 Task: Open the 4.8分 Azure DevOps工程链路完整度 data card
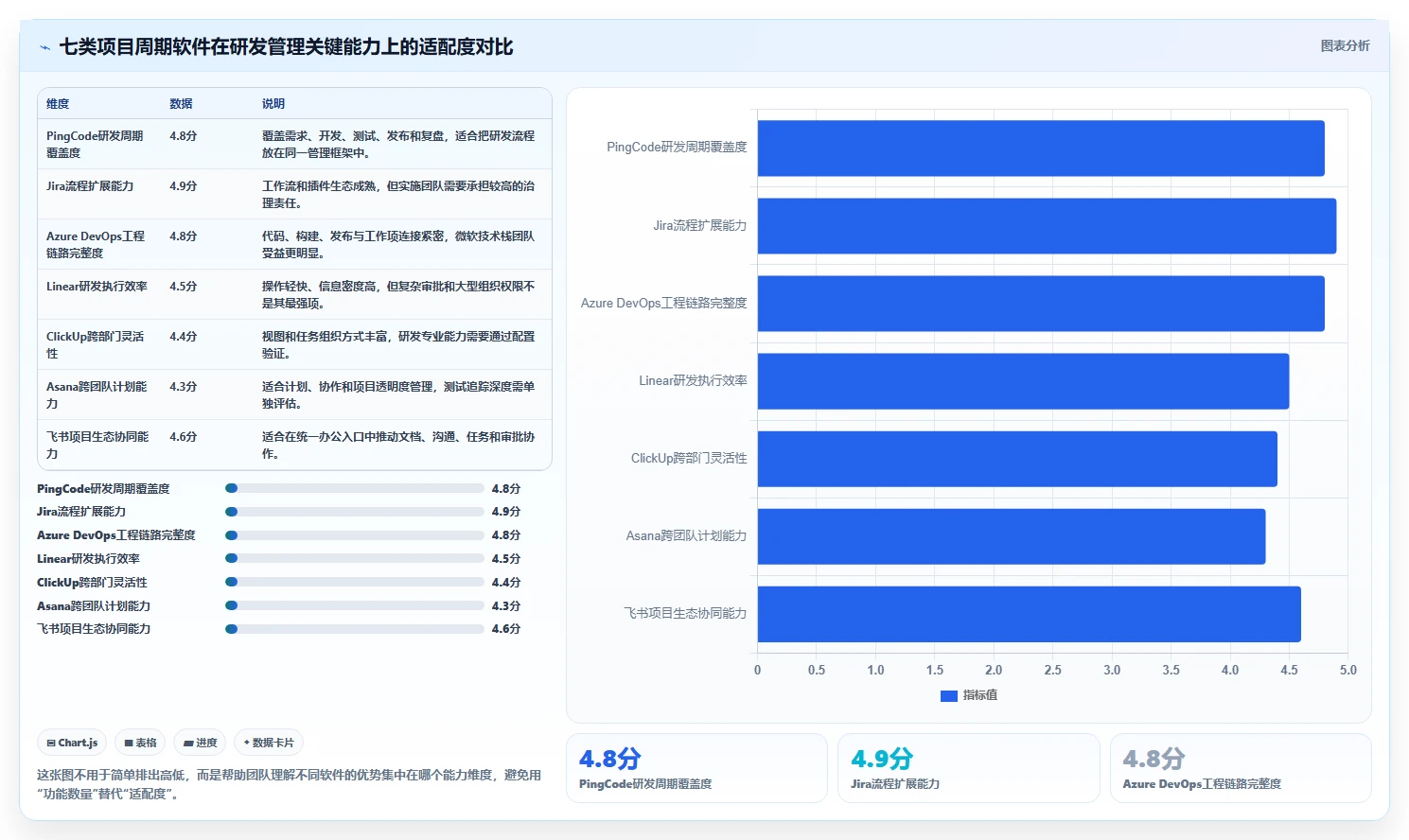(1241, 768)
